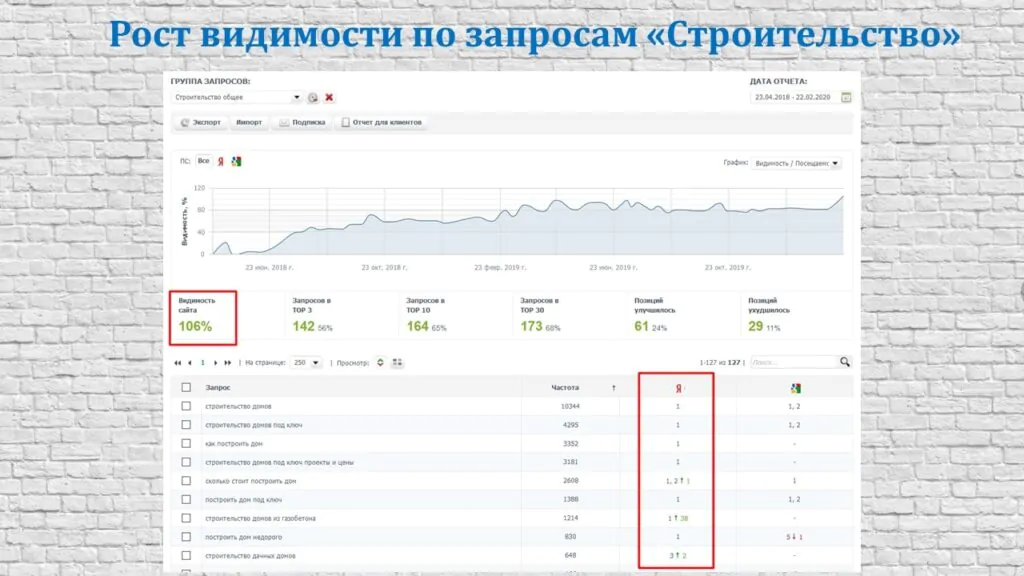The image size is (1024, 576).
Task: Click query 'сколько стоит построить дом'
Action: pos(251,481)
